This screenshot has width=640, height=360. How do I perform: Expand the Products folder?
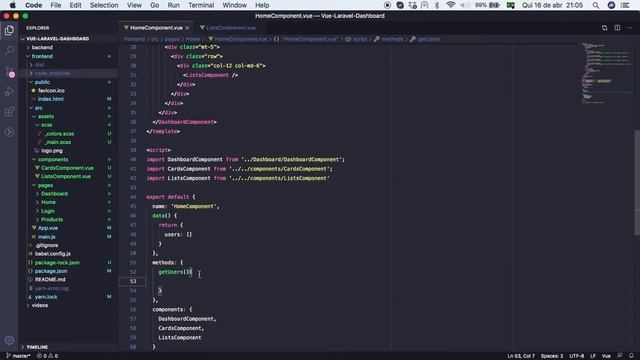tap(52, 219)
